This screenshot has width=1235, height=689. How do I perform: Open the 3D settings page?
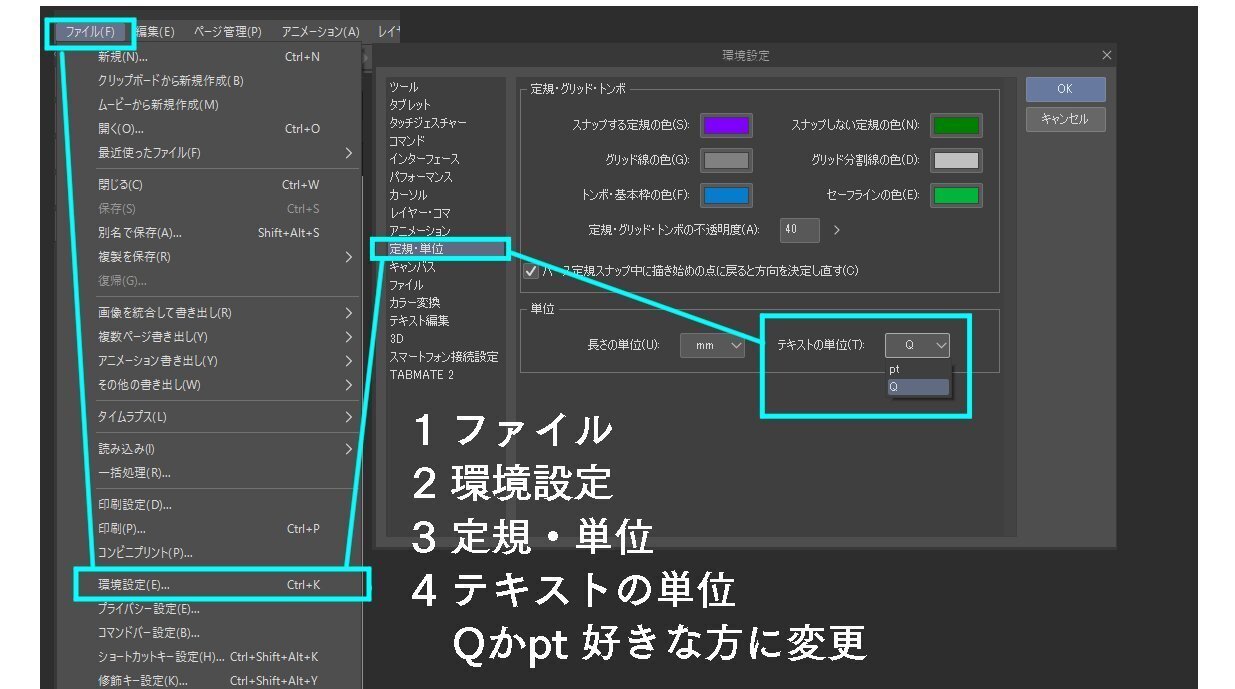click(x=400, y=338)
